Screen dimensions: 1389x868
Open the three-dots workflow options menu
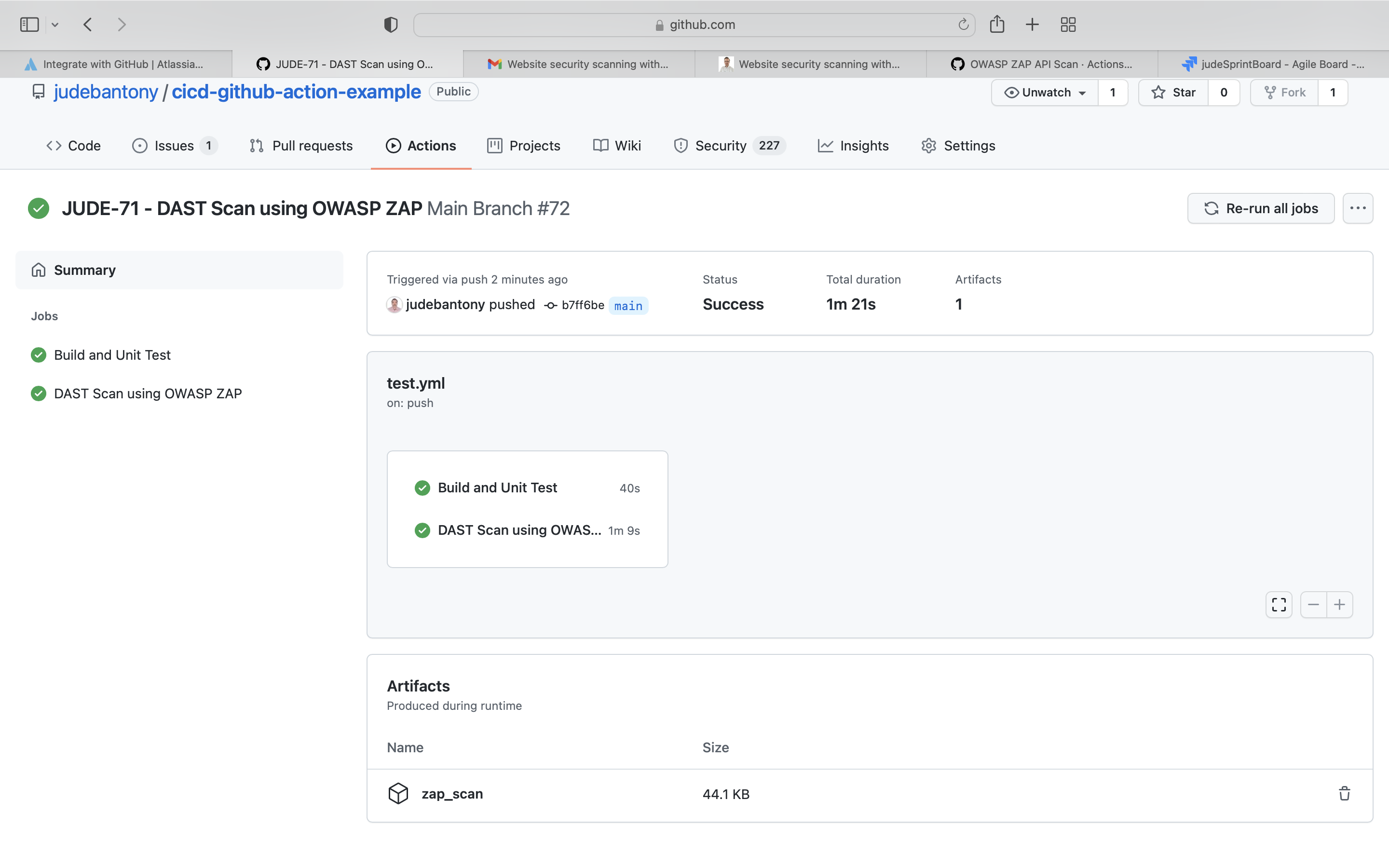1358,208
